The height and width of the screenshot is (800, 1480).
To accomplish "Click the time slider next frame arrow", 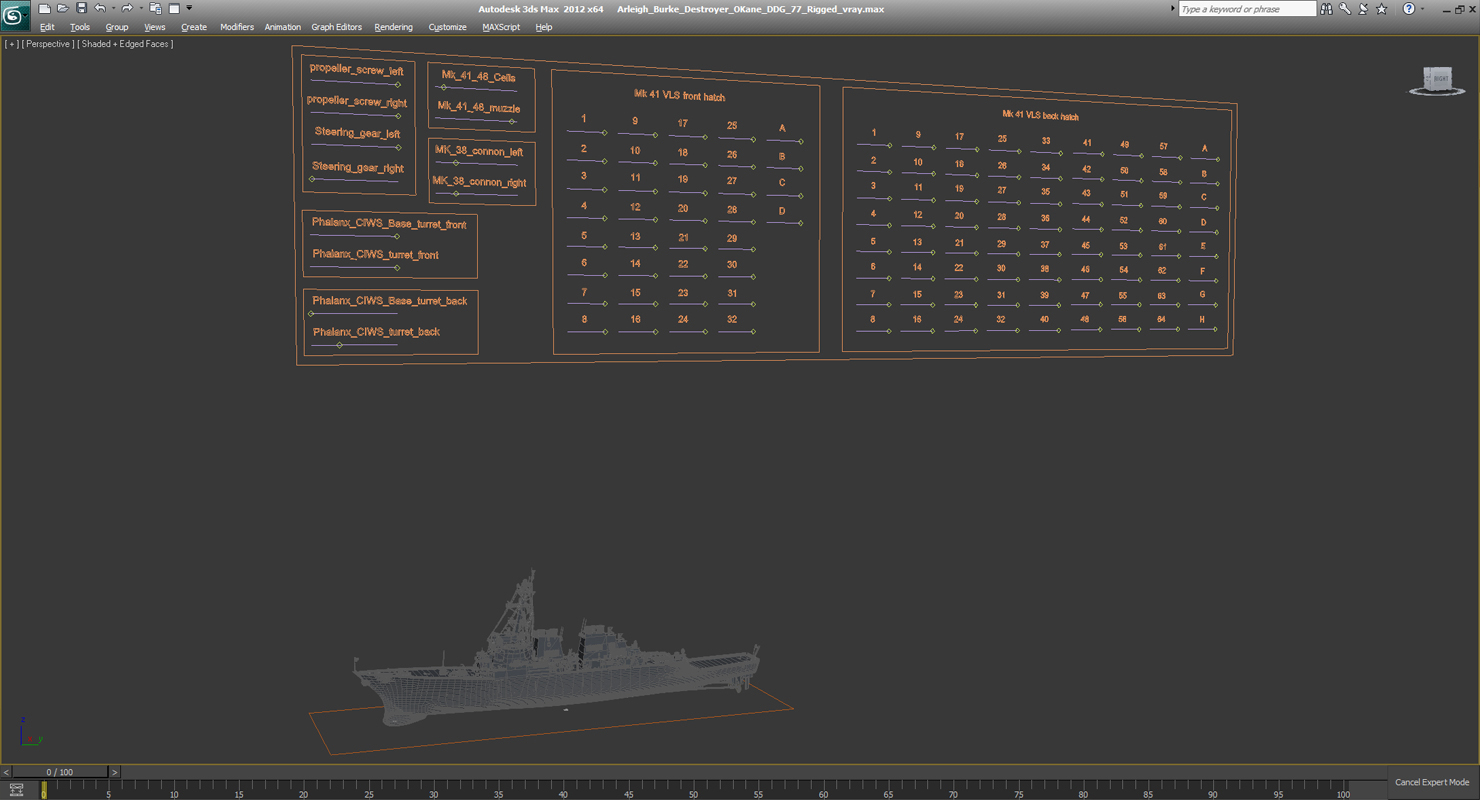I will 114,772.
